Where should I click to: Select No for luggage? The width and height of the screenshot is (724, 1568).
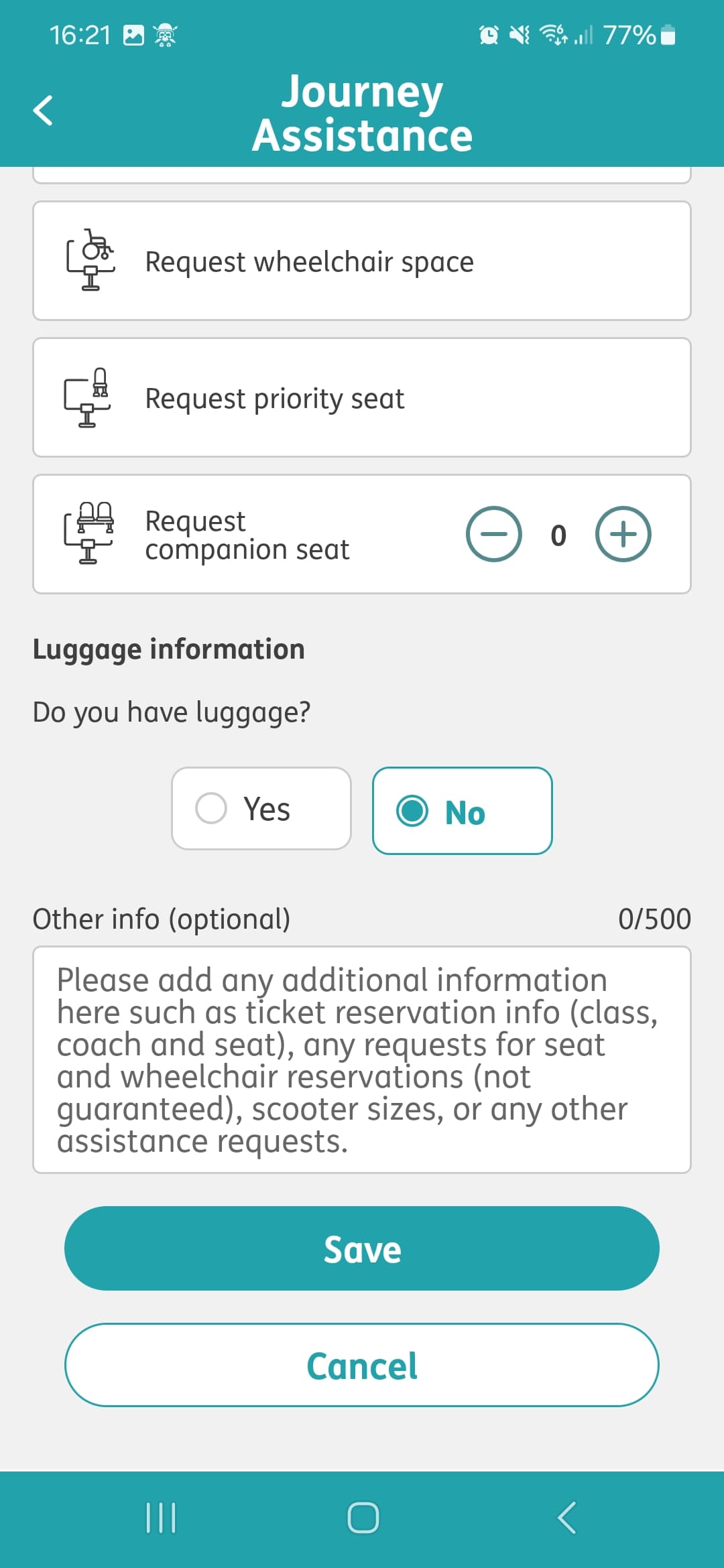point(463,811)
